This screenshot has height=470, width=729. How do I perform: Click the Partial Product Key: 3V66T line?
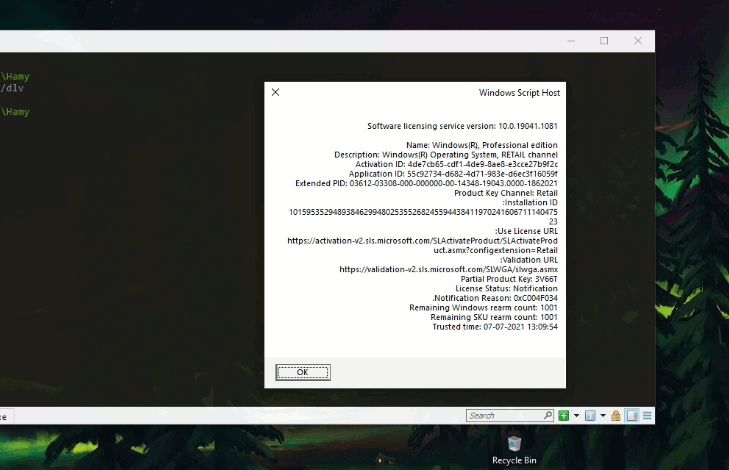click(509, 279)
